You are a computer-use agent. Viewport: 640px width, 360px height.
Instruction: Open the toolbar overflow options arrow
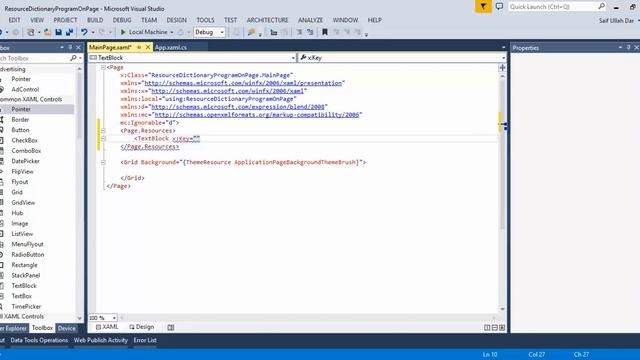tap(366, 34)
